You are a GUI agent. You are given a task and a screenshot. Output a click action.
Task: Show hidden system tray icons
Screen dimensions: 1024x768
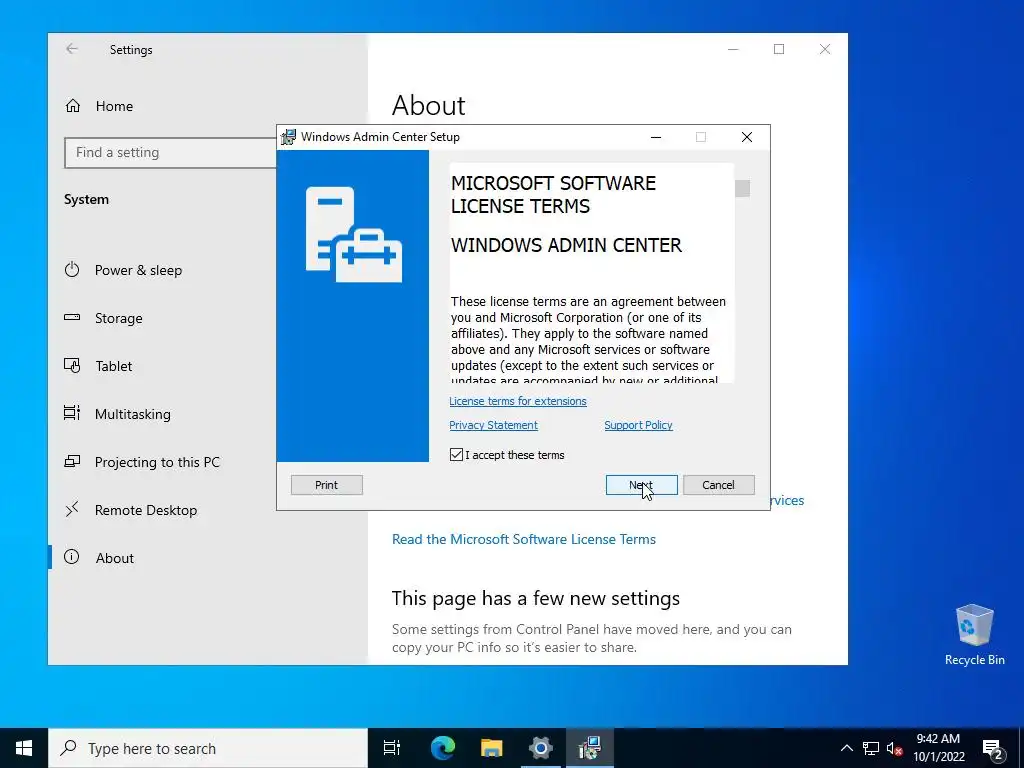click(846, 748)
